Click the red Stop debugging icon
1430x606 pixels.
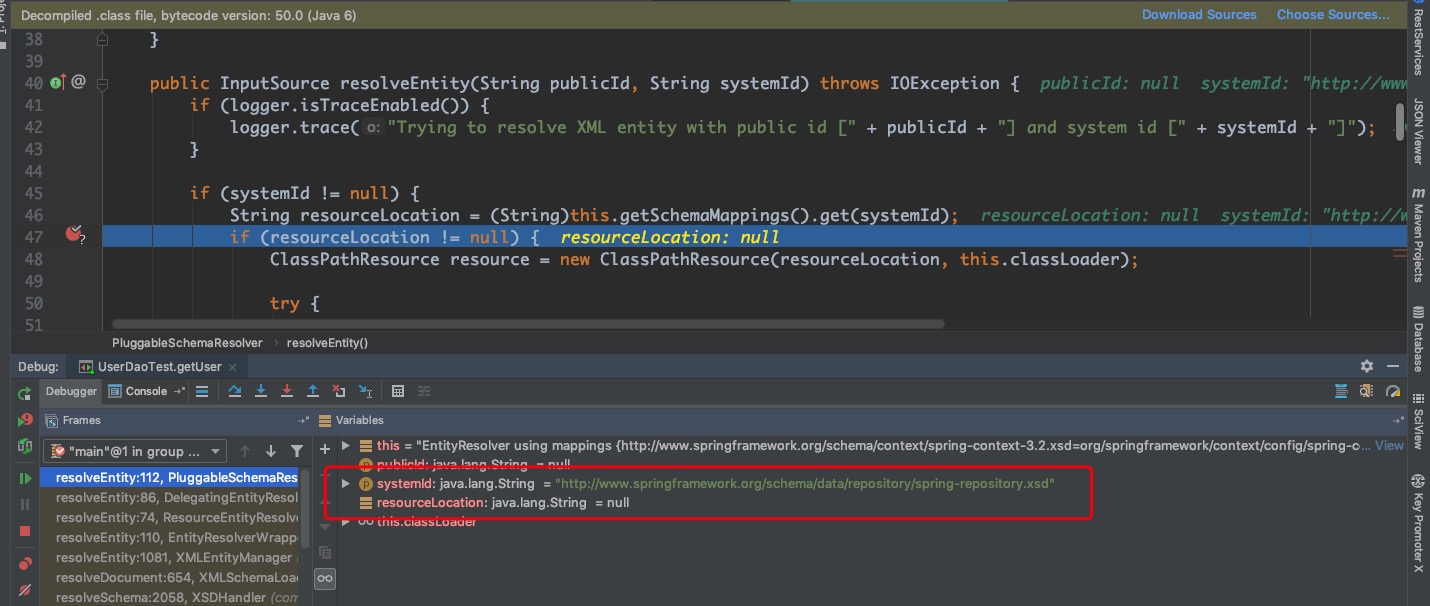pyautogui.click(x=25, y=531)
